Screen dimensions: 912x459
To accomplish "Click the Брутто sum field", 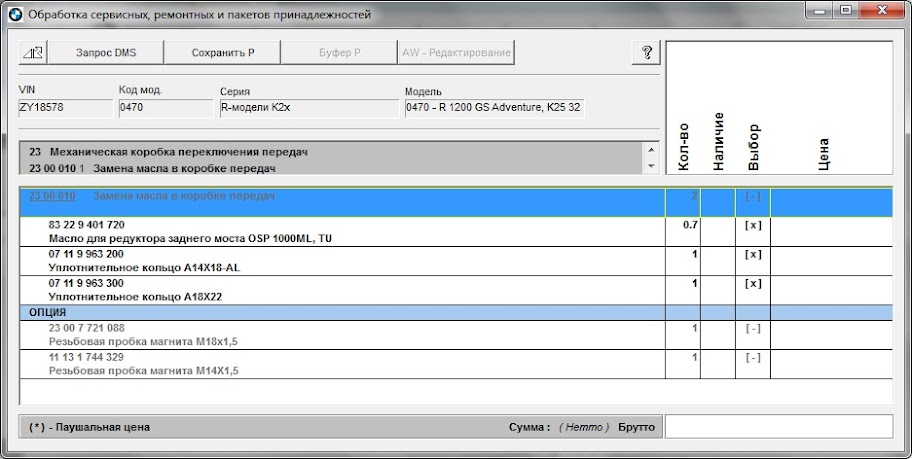I will pyautogui.click(x=778, y=427).
